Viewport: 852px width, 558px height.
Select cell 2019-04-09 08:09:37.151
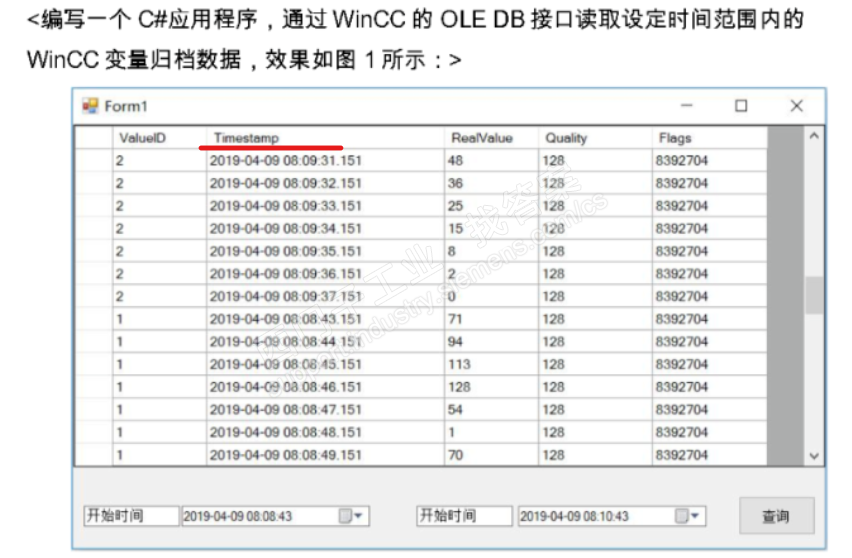pos(325,297)
